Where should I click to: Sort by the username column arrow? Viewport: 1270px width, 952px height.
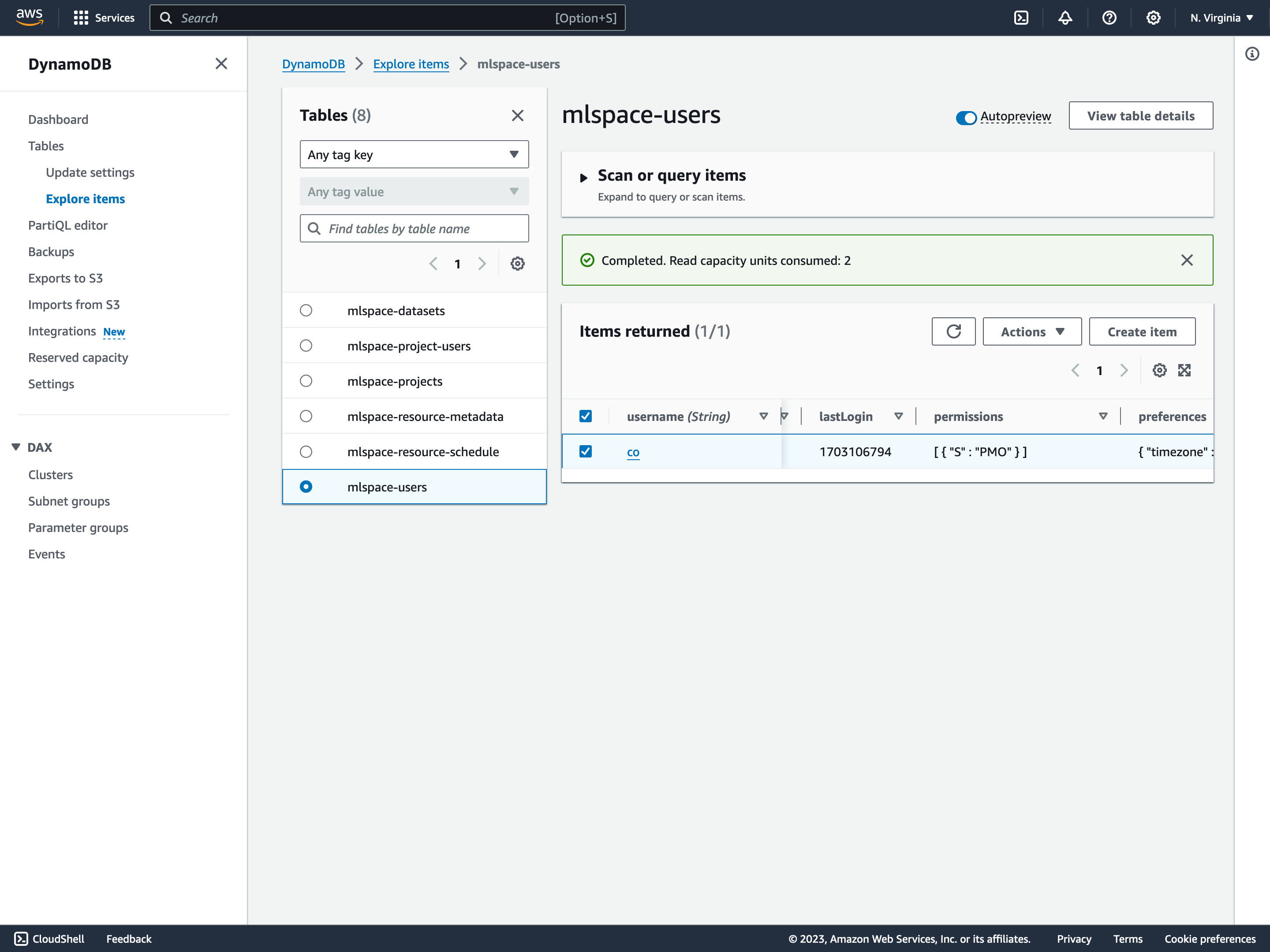pyautogui.click(x=763, y=416)
